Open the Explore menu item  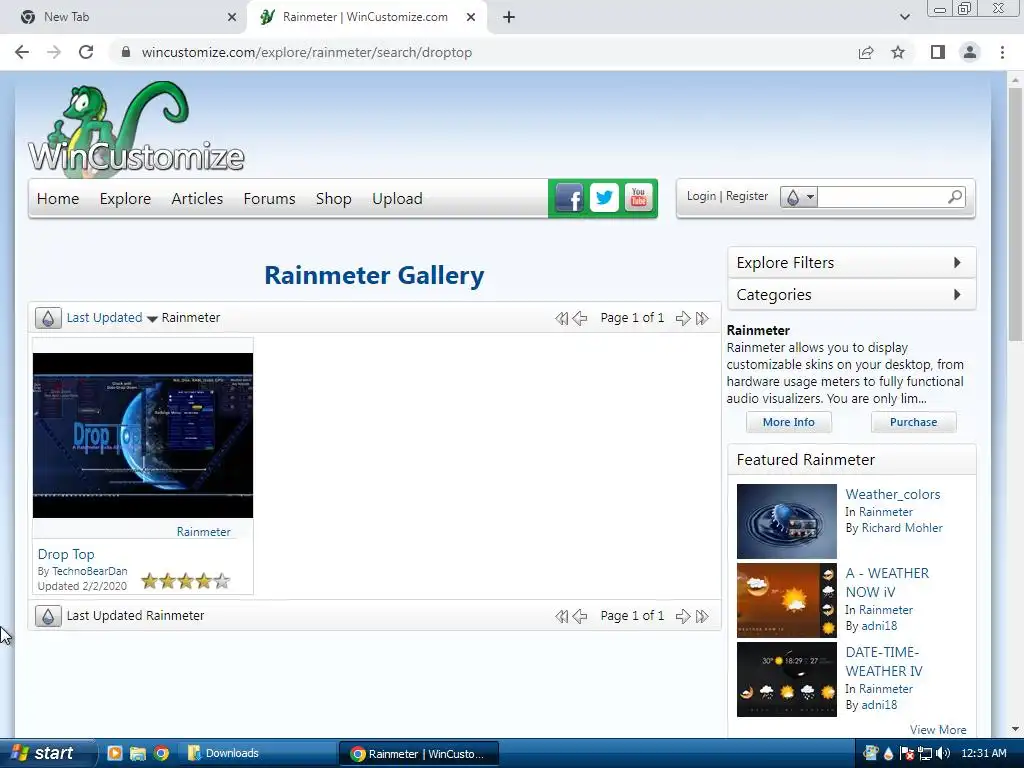125,199
